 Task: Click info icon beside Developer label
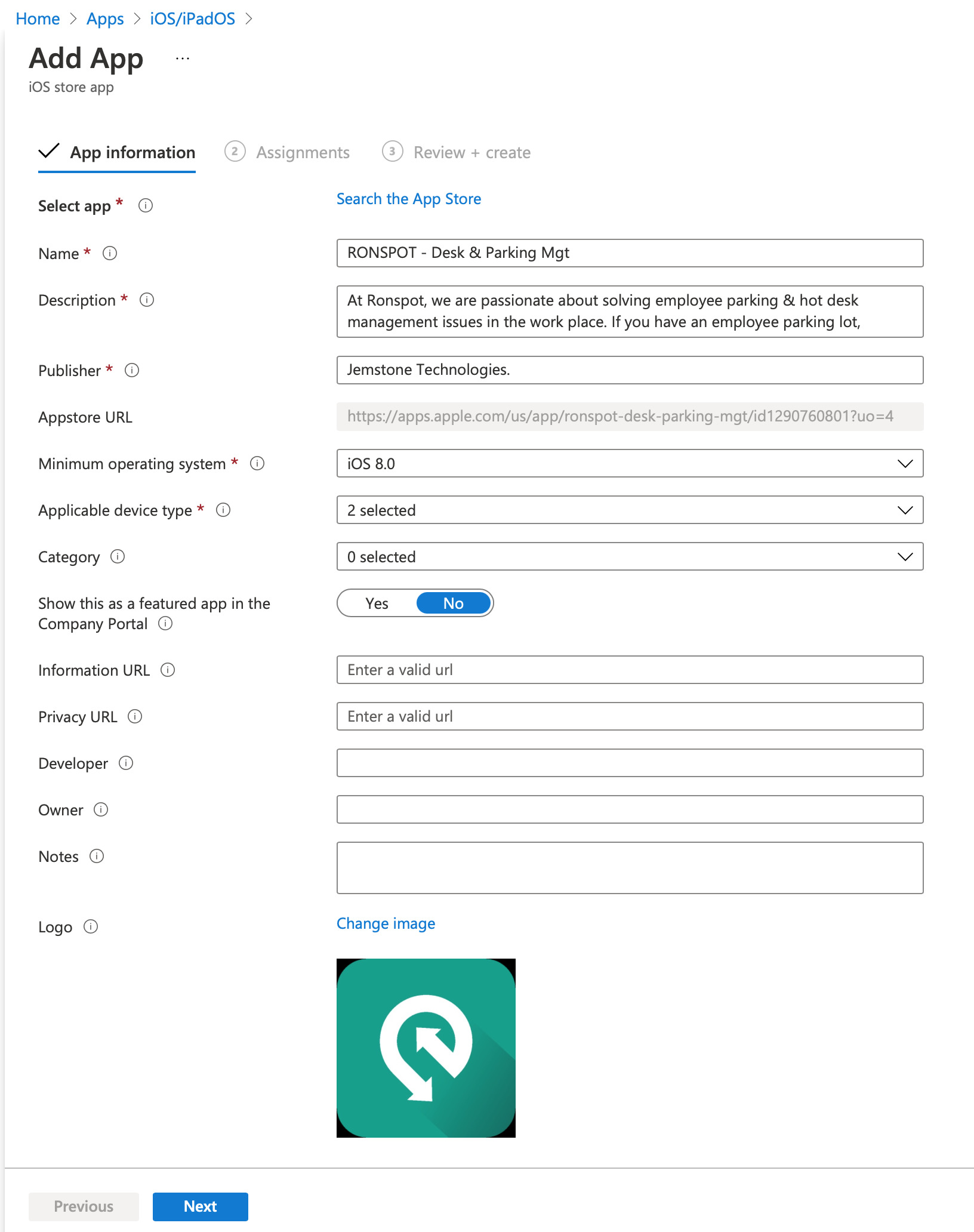point(126,763)
